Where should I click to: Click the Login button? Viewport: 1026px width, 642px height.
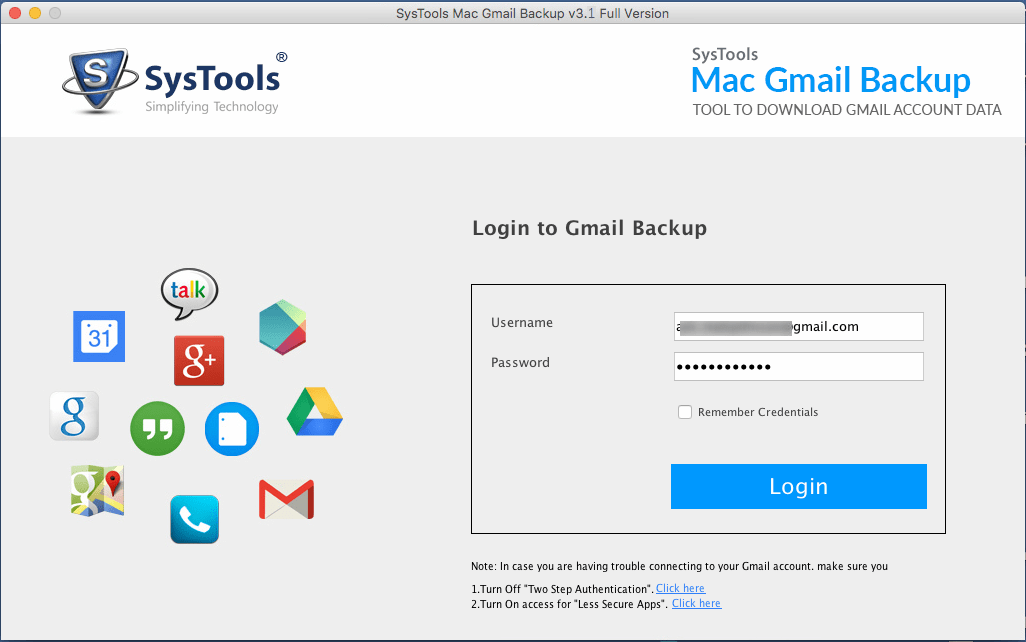click(798, 486)
